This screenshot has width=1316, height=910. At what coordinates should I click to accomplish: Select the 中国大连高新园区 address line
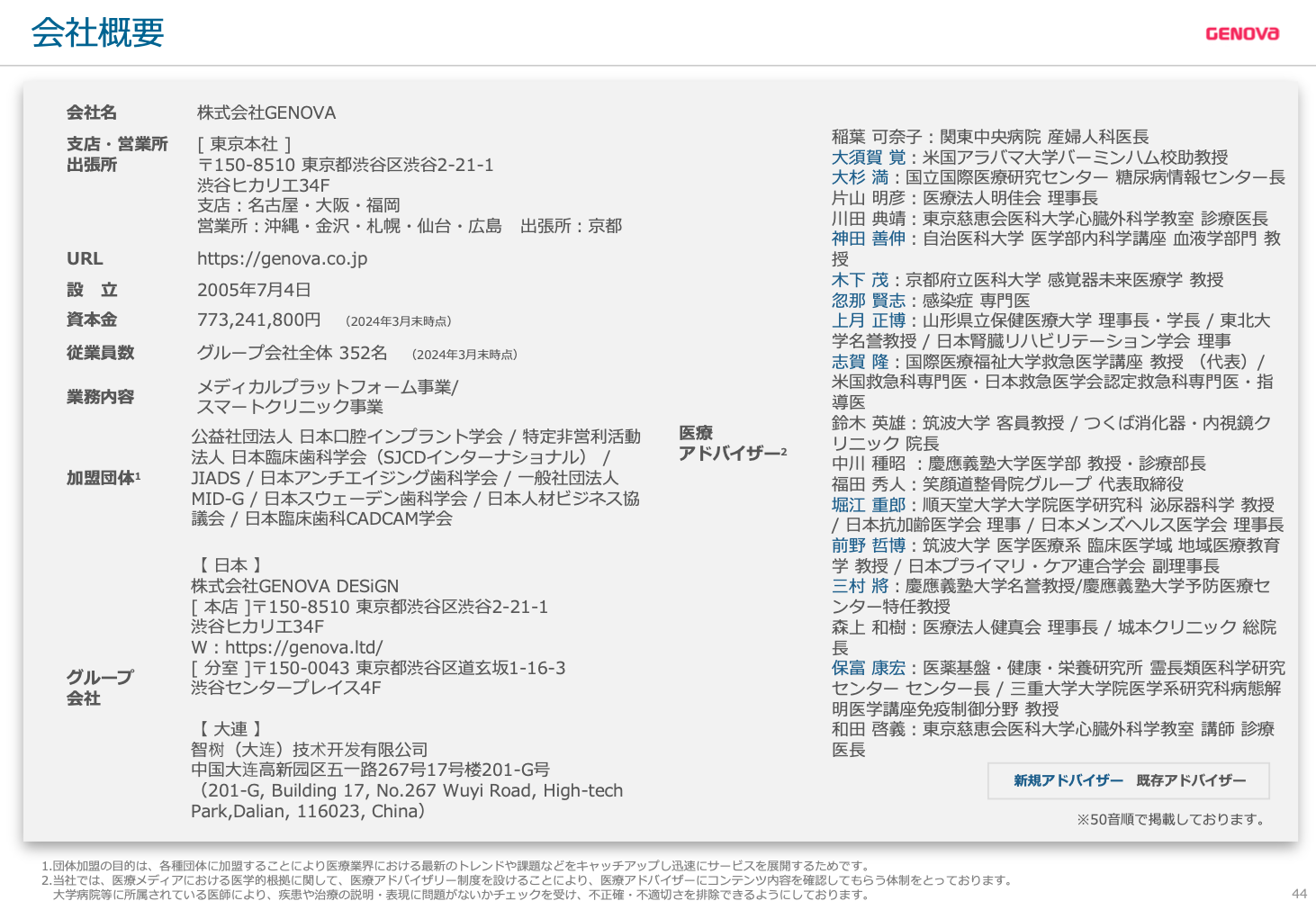[x=370, y=770]
